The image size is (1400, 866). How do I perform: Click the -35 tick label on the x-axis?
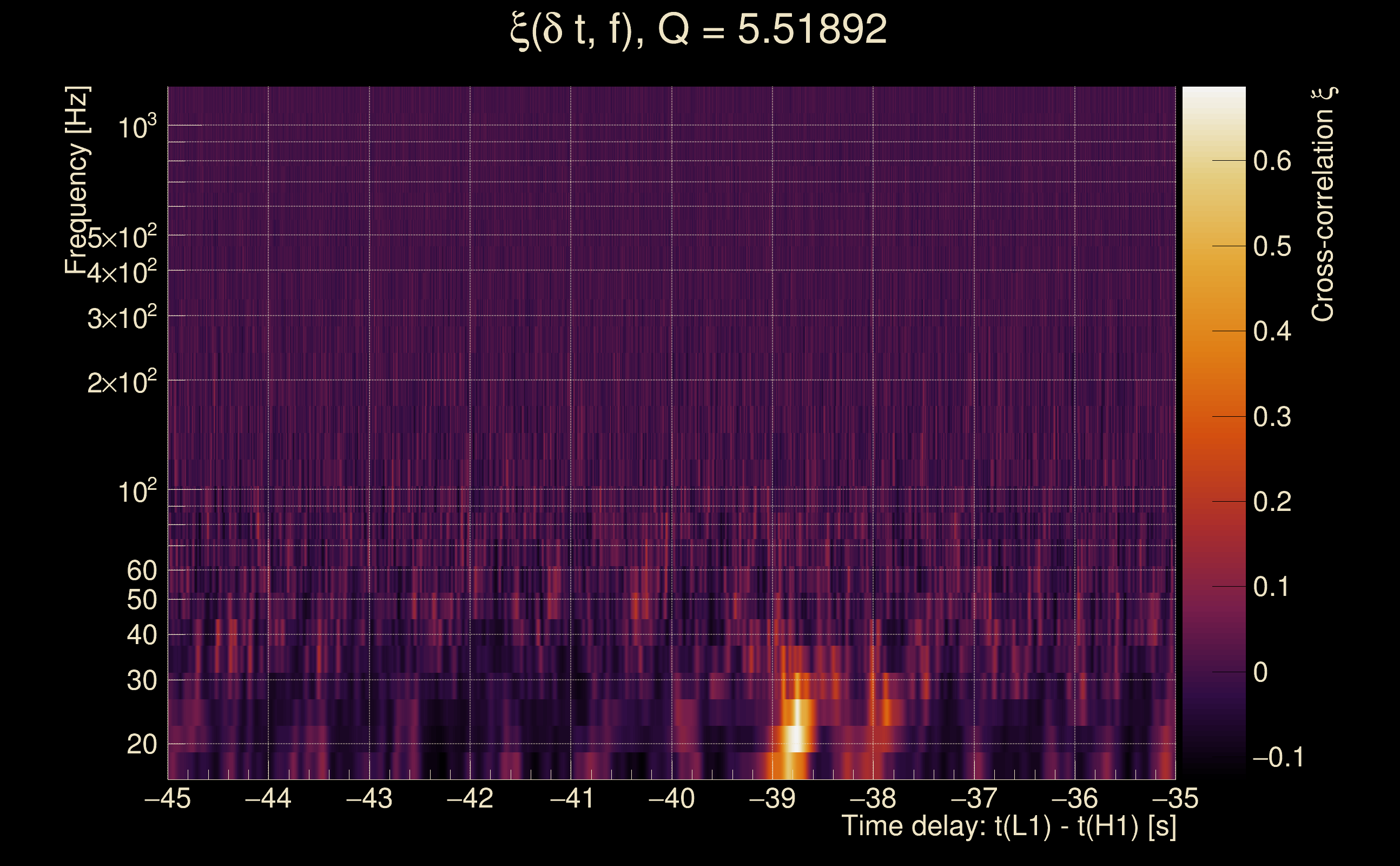tap(1175, 798)
